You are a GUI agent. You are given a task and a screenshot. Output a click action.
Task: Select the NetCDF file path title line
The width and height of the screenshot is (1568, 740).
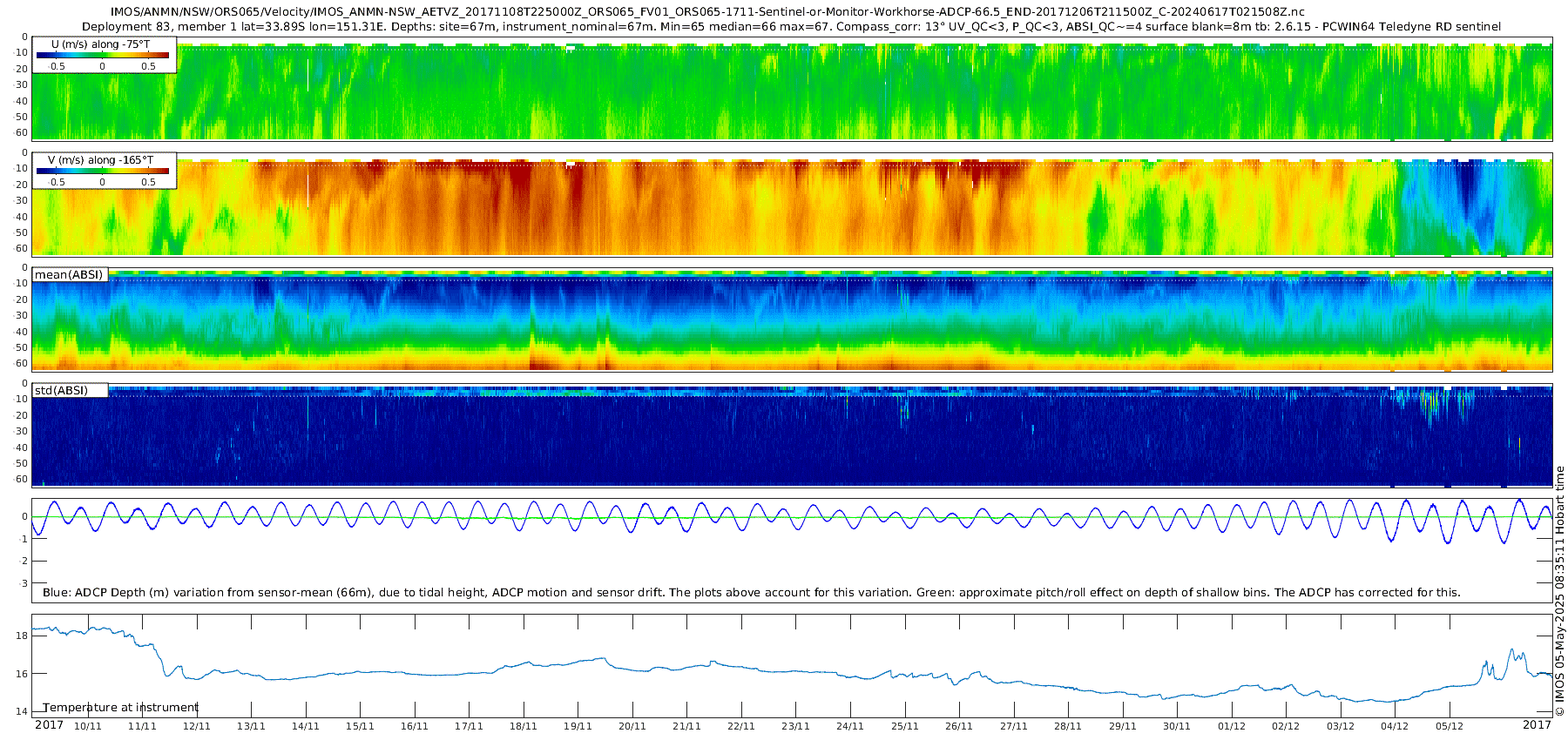pyautogui.click(x=707, y=12)
